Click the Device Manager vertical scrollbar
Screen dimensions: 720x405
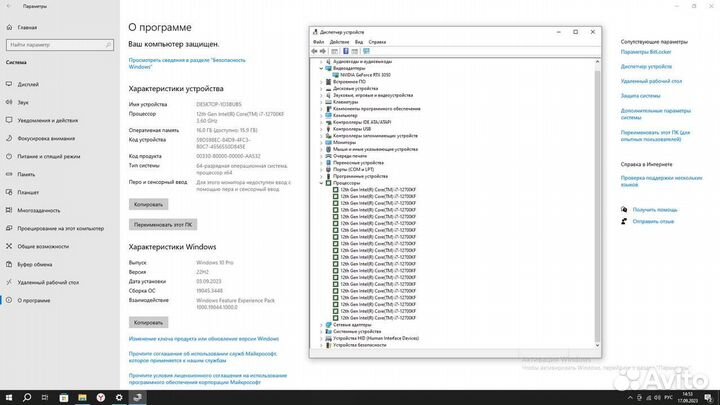click(x=597, y=203)
